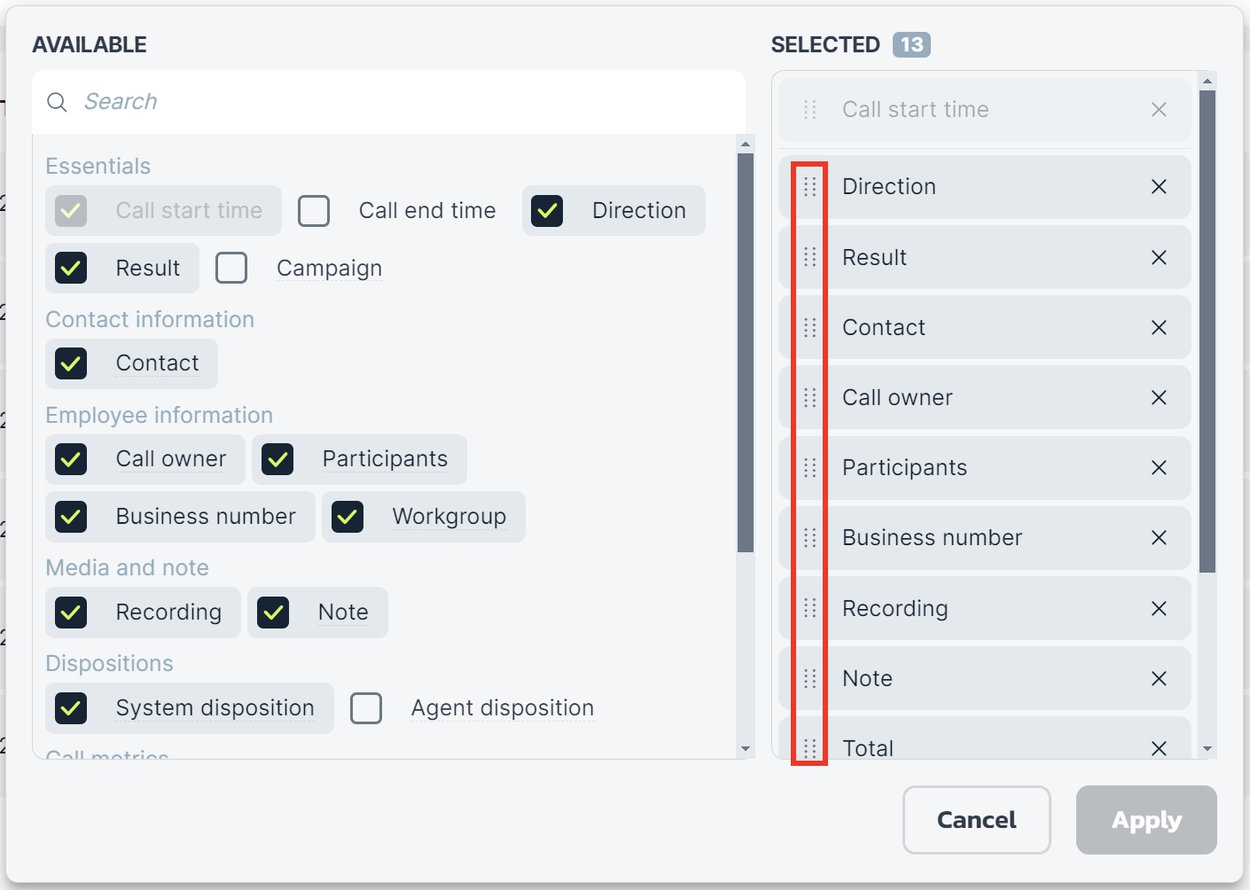The width and height of the screenshot is (1250, 890).
Task: Remove Note from the selected list
Action: coord(1159,678)
